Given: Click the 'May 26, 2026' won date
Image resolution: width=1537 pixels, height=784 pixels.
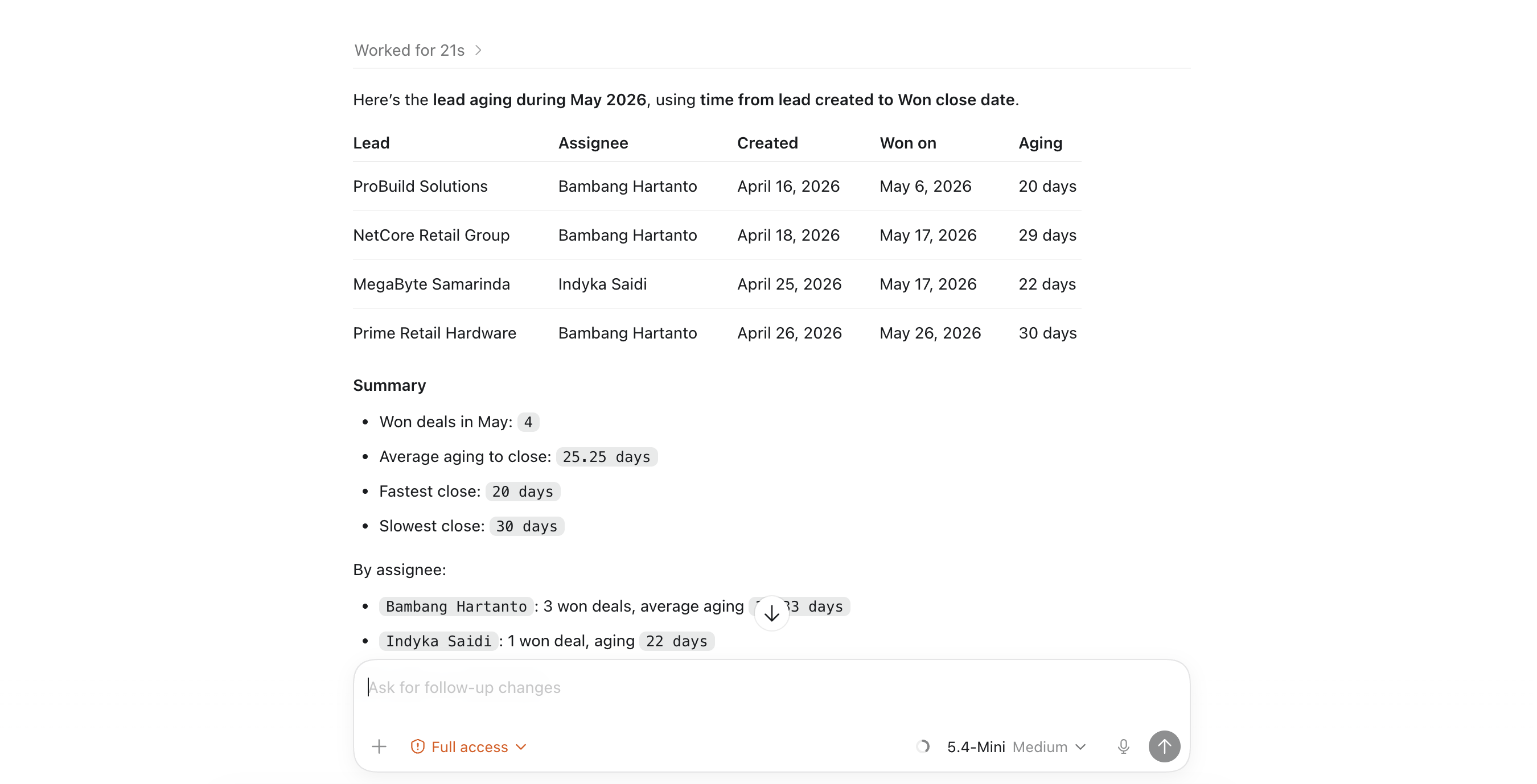Looking at the screenshot, I should coord(930,333).
